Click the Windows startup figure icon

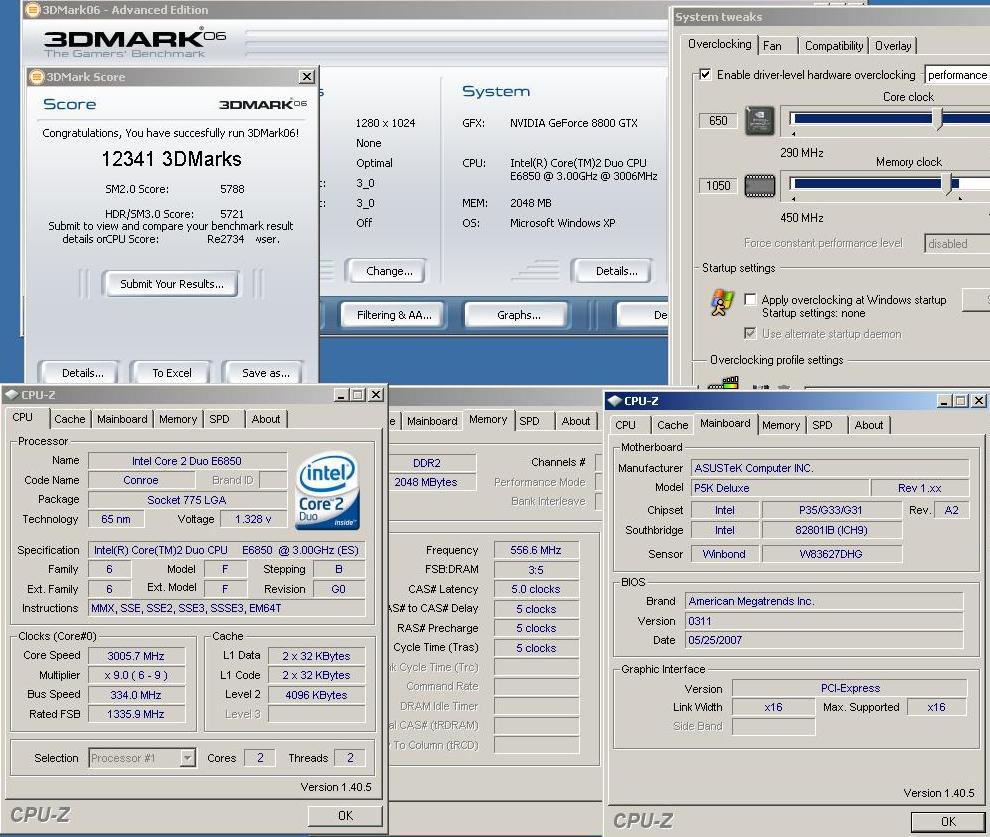tap(722, 303)
